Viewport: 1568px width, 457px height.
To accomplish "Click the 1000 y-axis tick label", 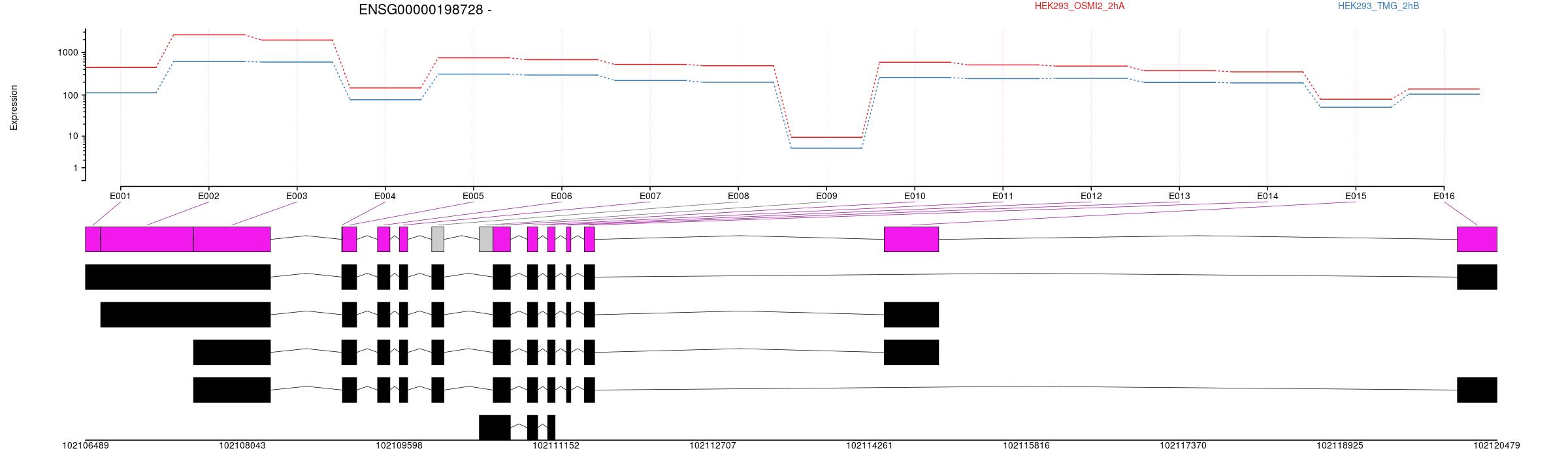I will click(x=68, y=53).
